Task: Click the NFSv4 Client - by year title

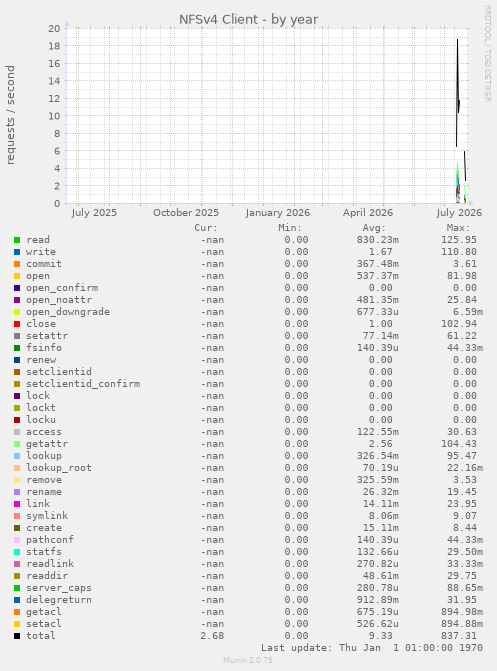Action: pos(248,19)
